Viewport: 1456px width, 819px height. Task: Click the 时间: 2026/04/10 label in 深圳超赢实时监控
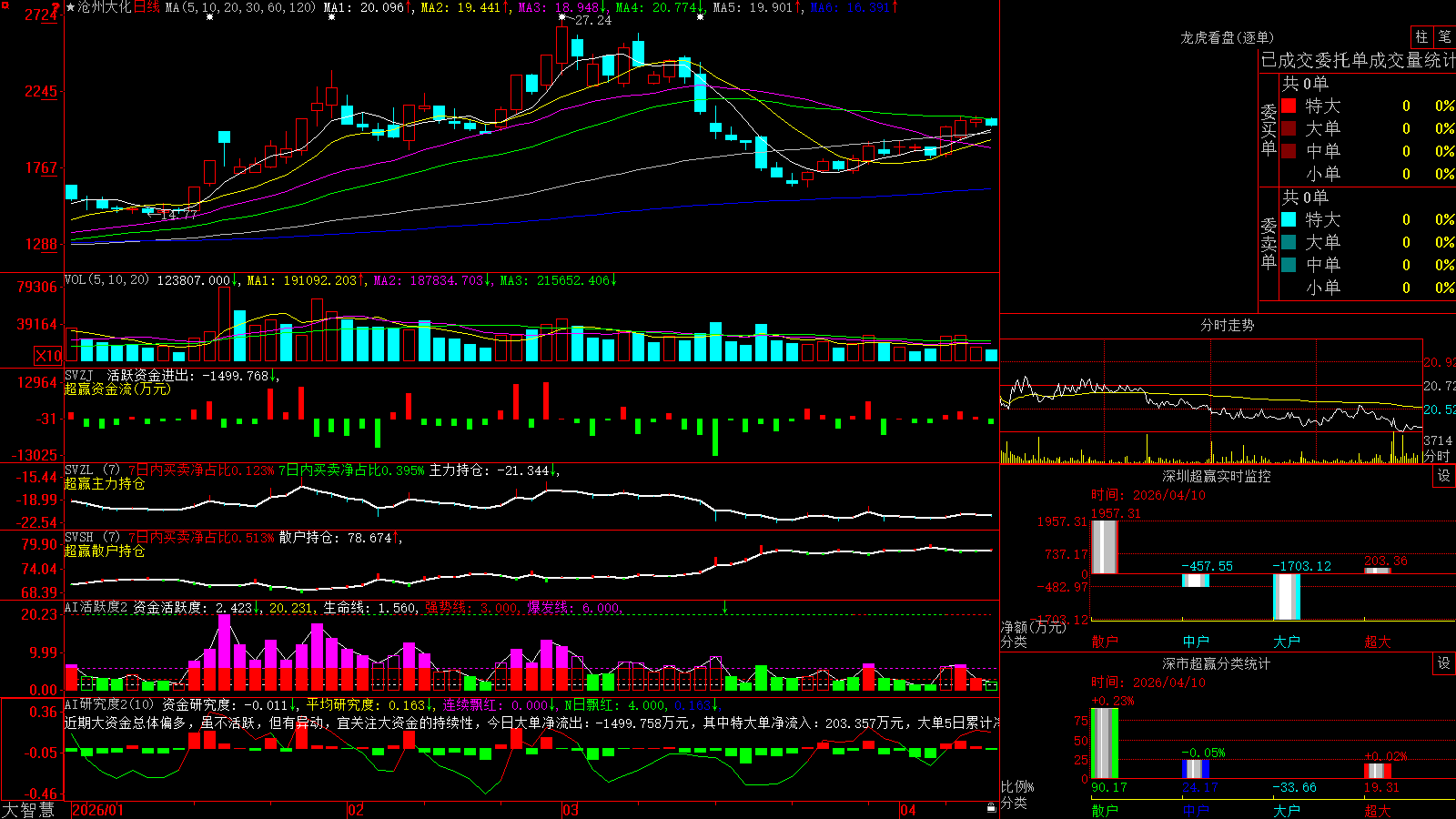[x=1148, y=495]
